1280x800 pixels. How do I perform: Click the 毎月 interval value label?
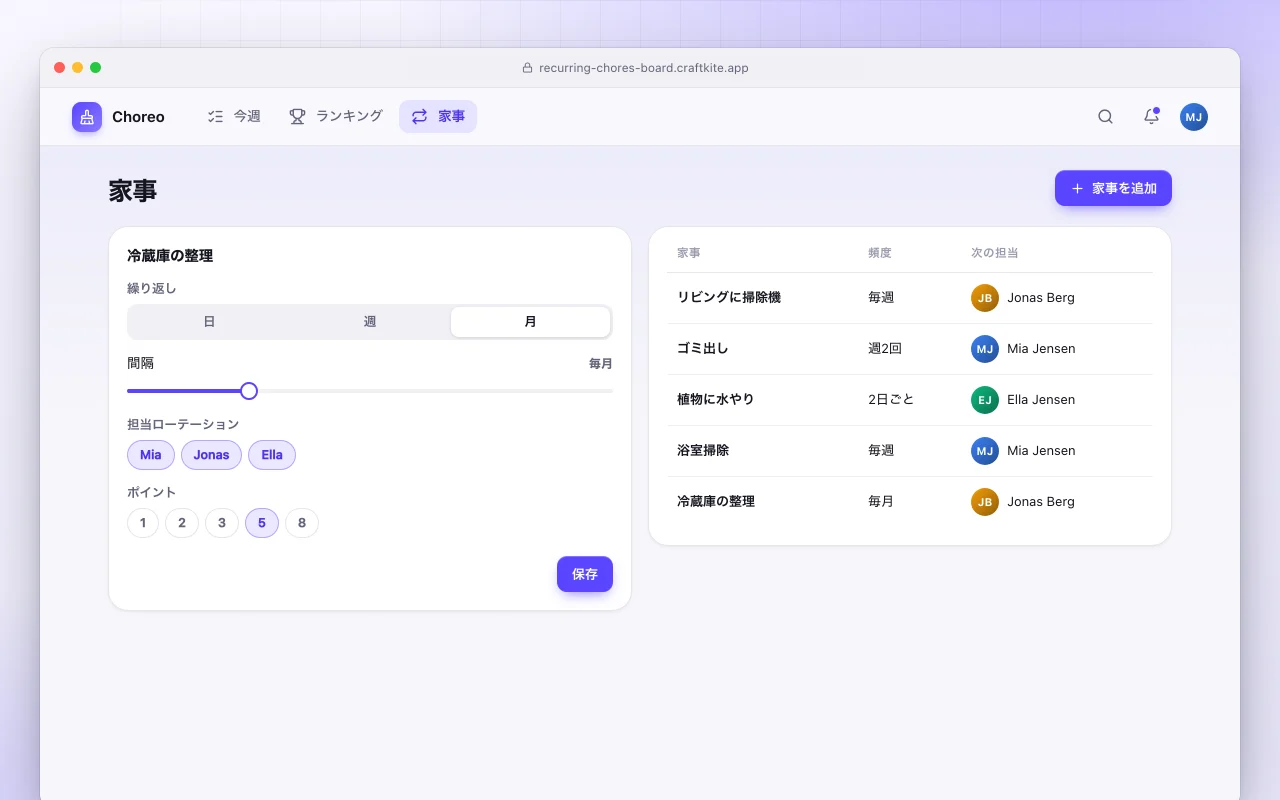(x=600, y=364)
